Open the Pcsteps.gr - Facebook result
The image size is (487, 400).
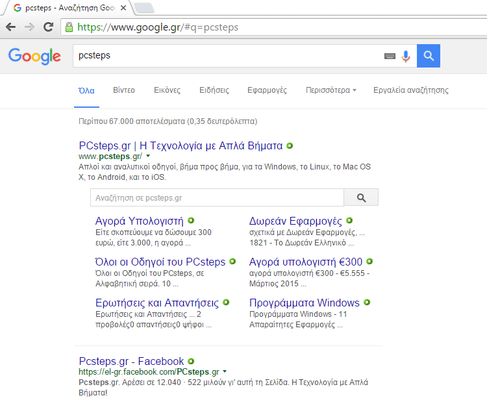point(131,361)
